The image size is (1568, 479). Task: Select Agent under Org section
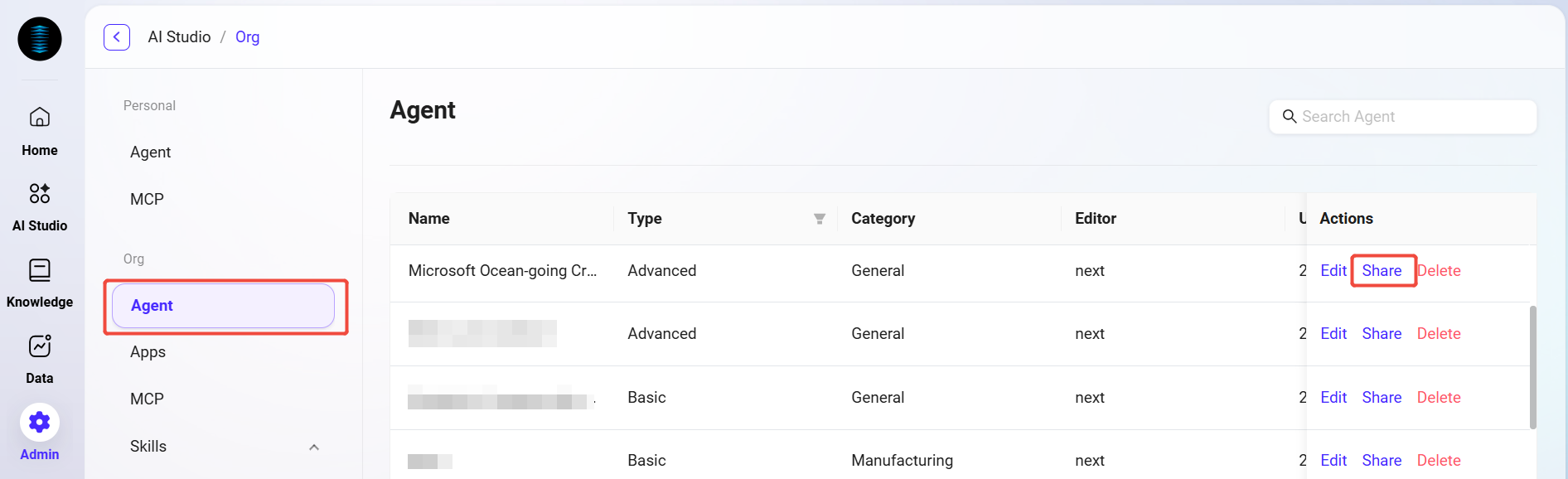(x=223, y=306)
